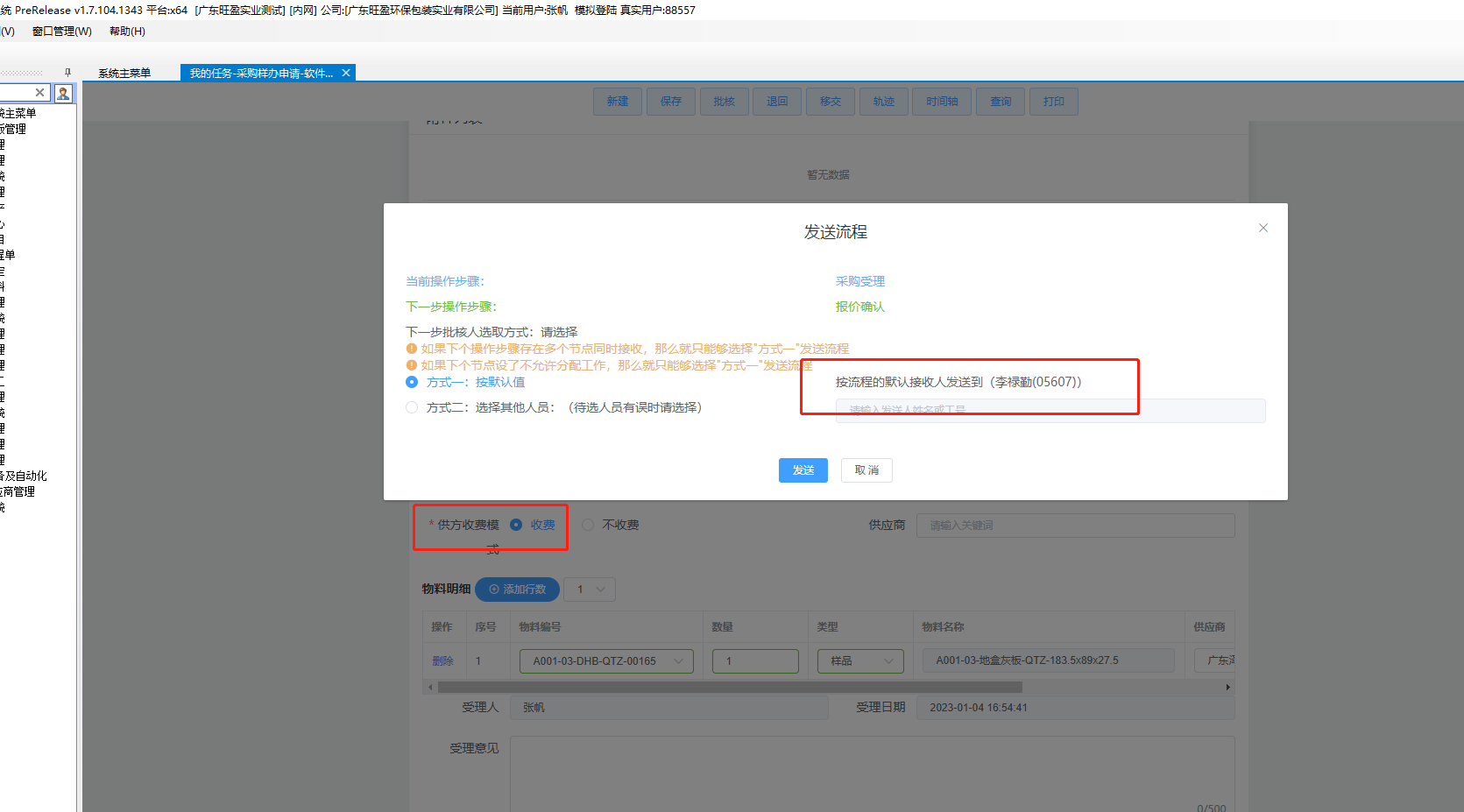
Task: Open 物料编号 dropdown A001-03-DHB-QTZ-00165
Action: tap(606, 660)
